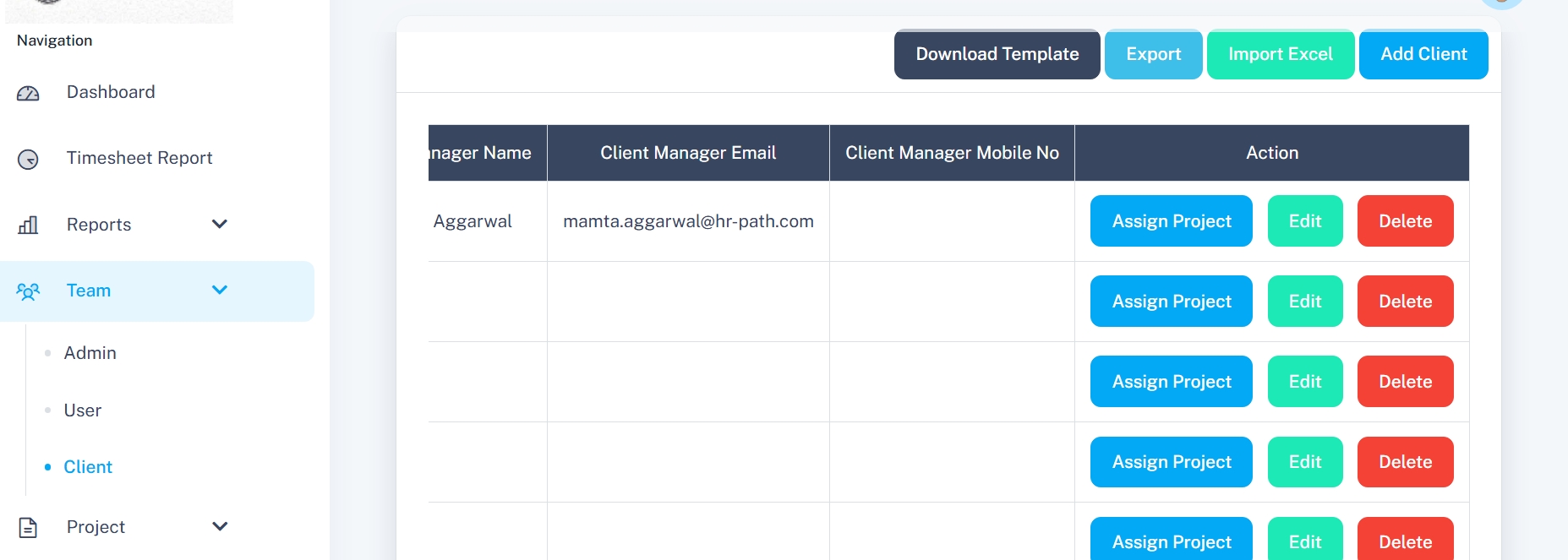The image size is (1568, 560).
Task: Click the Reports bar chart icon
Action: point(28,225)
